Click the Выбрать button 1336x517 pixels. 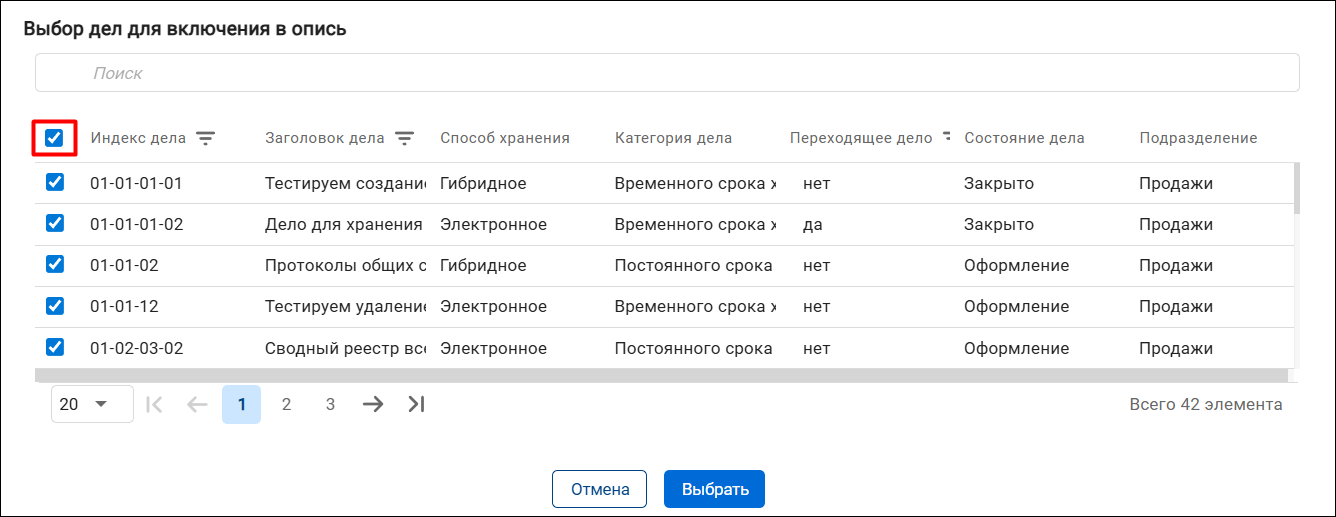[714, 489]
